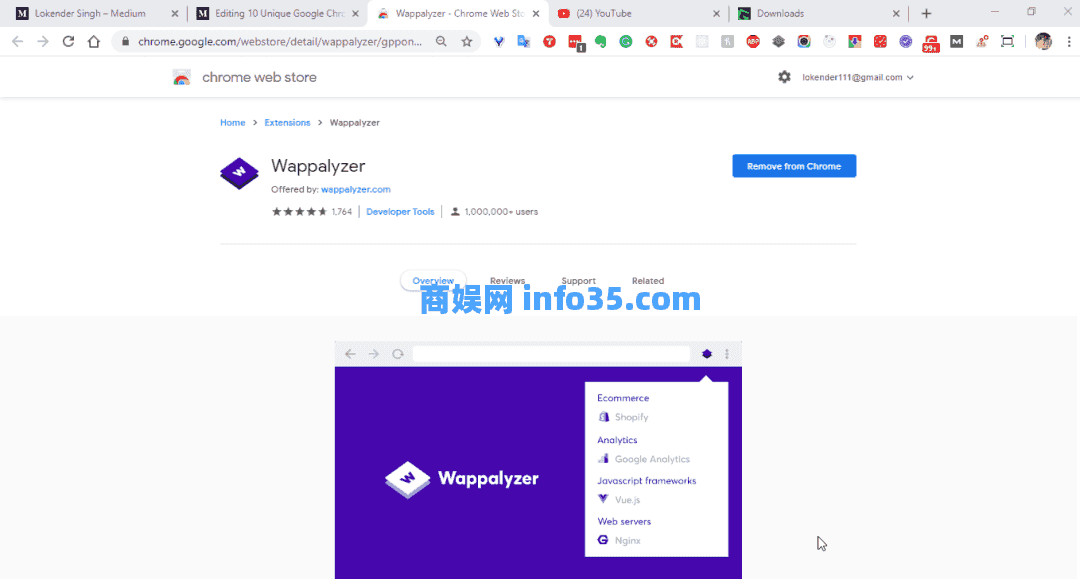Open the red lifebuoy extension icon
Viewport: 1080px width, 579px height.
click(x=651, y=41)
